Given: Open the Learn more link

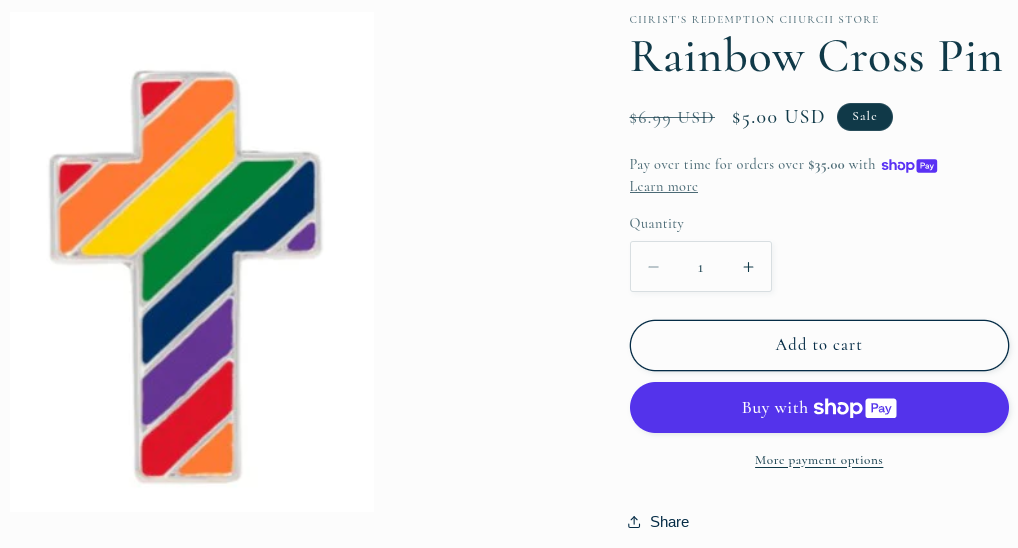Looking at the screenshot, I should (663, 187).
